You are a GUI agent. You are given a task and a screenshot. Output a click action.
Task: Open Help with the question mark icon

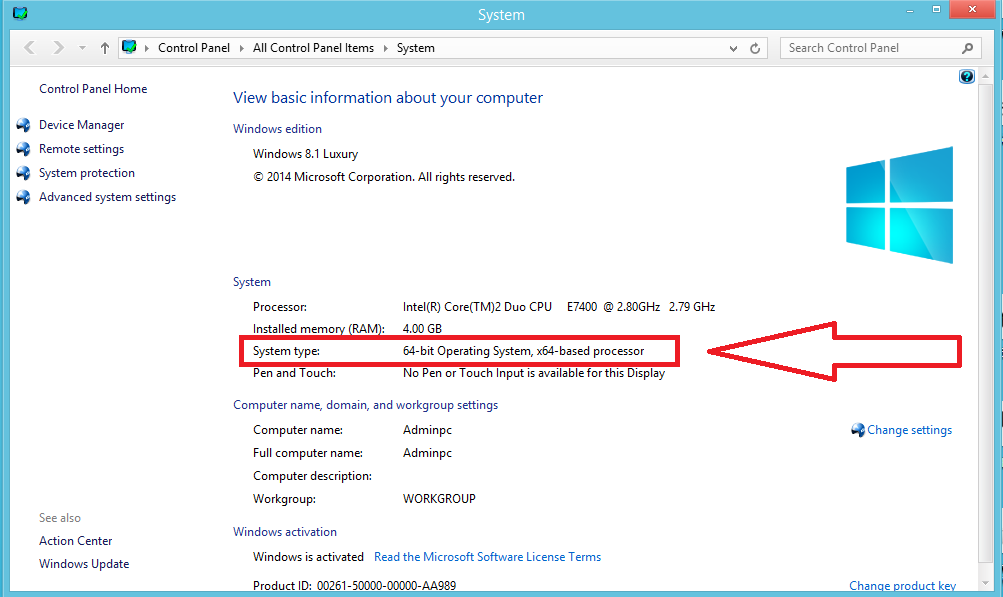click(966, 77)
